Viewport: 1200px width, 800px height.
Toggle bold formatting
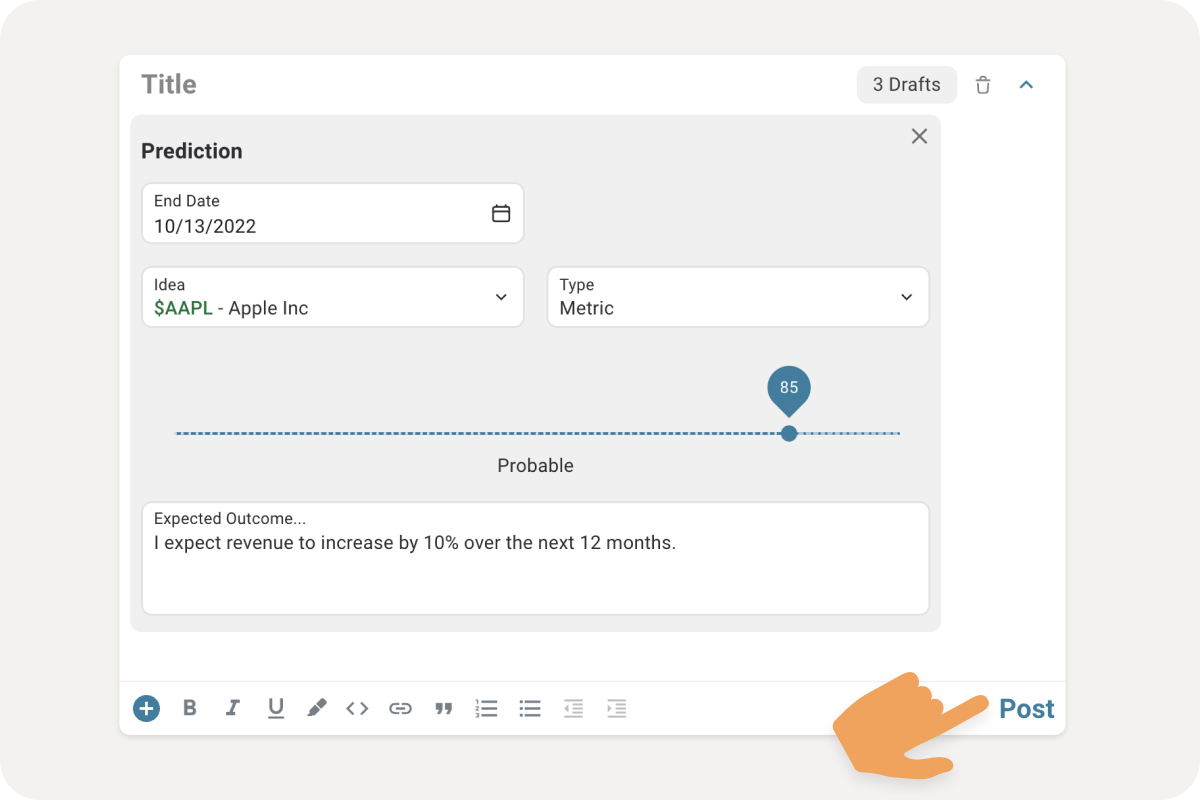pyautogui.click(x=190, y=708)
